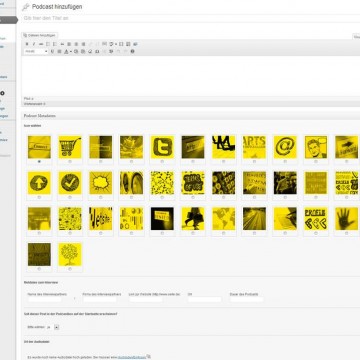Toggle italic formatting in editor toolbar

[x=34, y=44]
